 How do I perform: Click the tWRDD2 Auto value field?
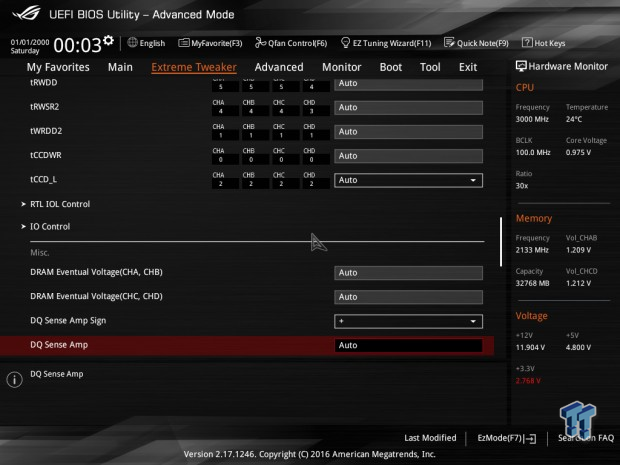408,132
